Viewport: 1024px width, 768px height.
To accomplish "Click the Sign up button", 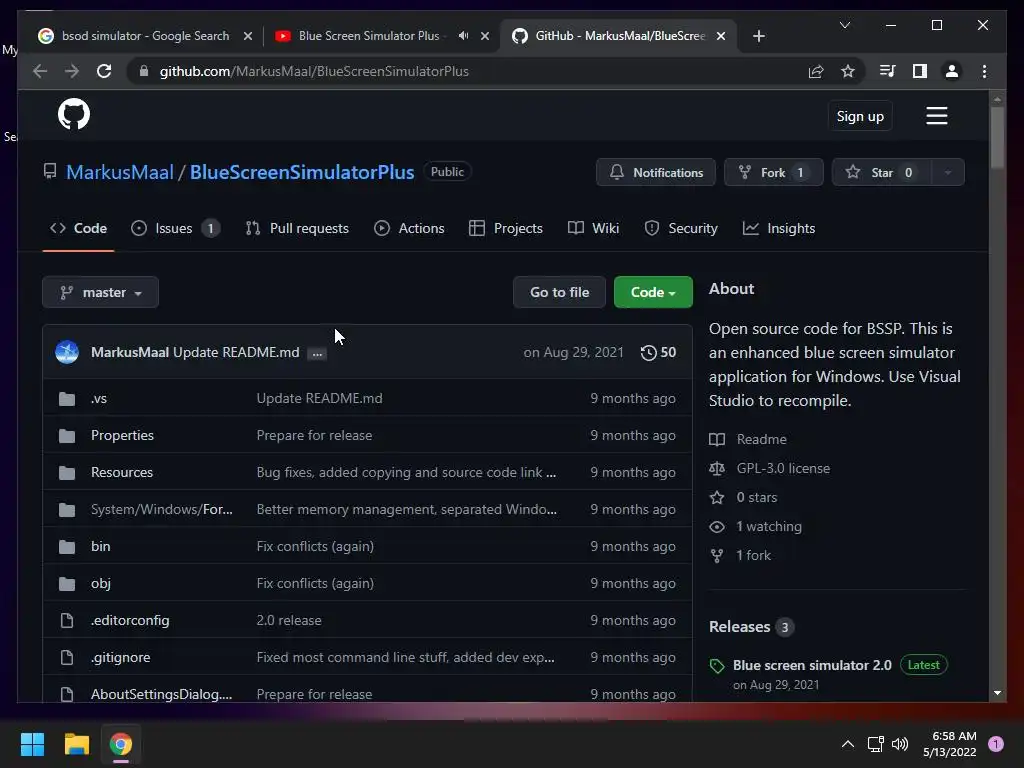I will click(860, 116).
